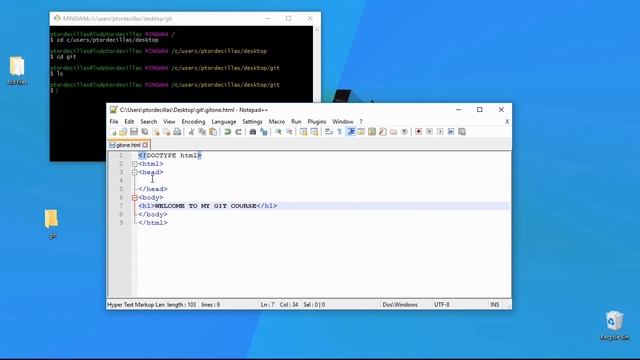The height and width of the screenshot is (360, 640).
Task: Open the Window menu
Action: (x=343, y=122)
